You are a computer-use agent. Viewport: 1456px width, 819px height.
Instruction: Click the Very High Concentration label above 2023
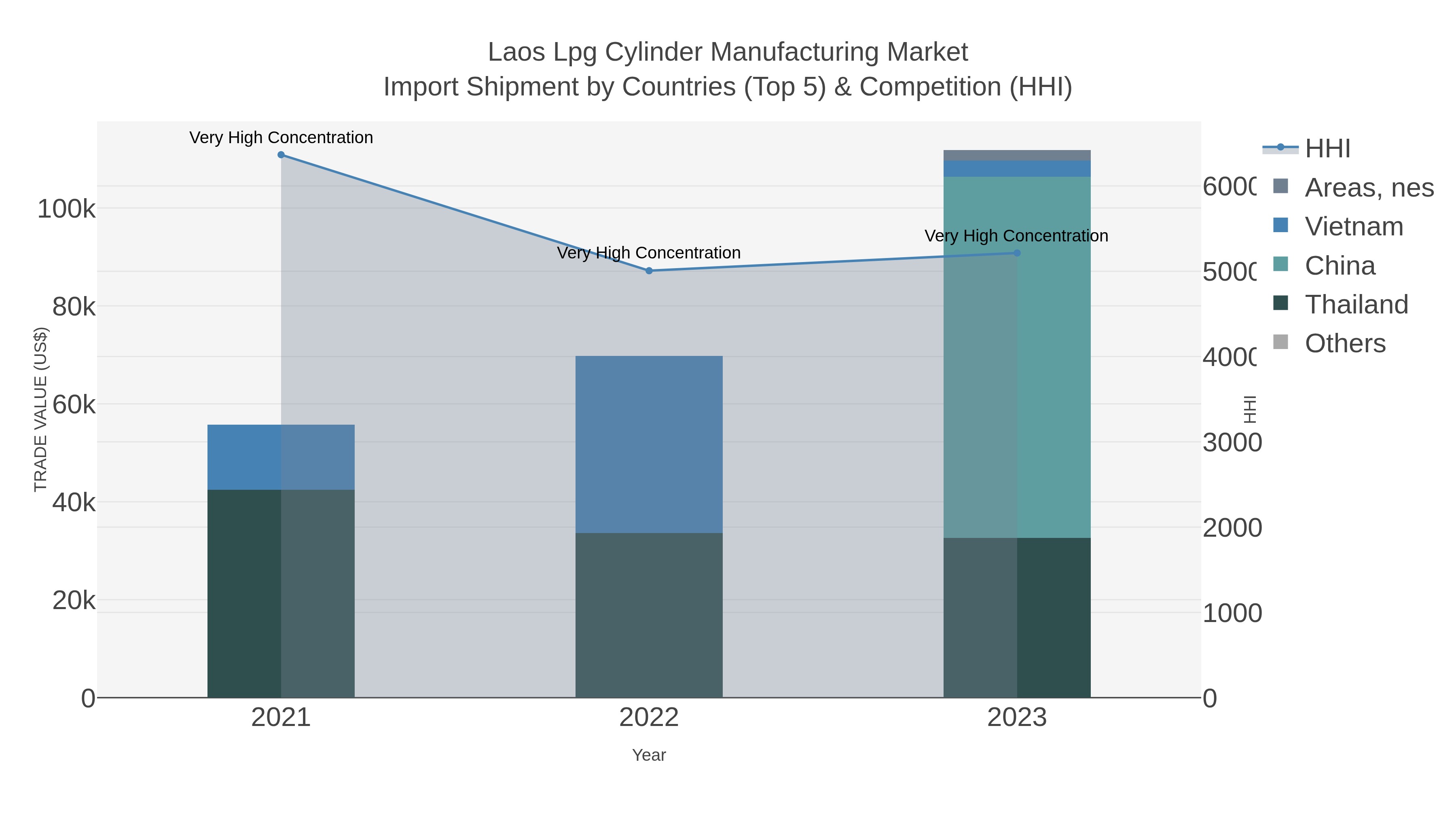(1016, 236)
